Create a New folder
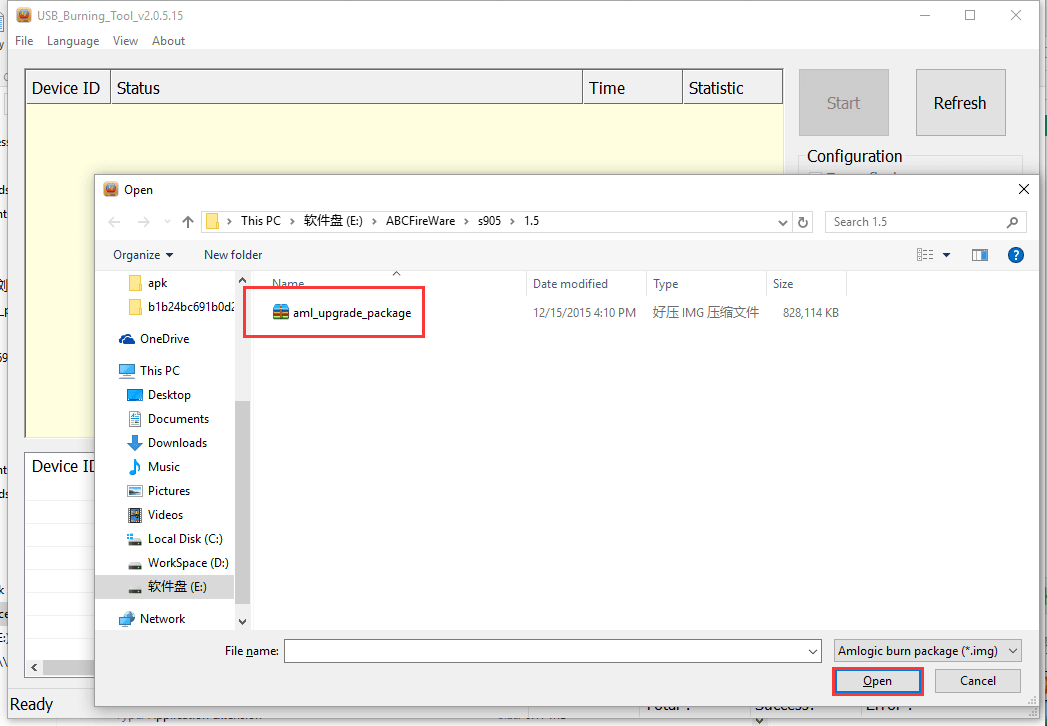The width and height of the screenshot is (1047, 726). 233,254
